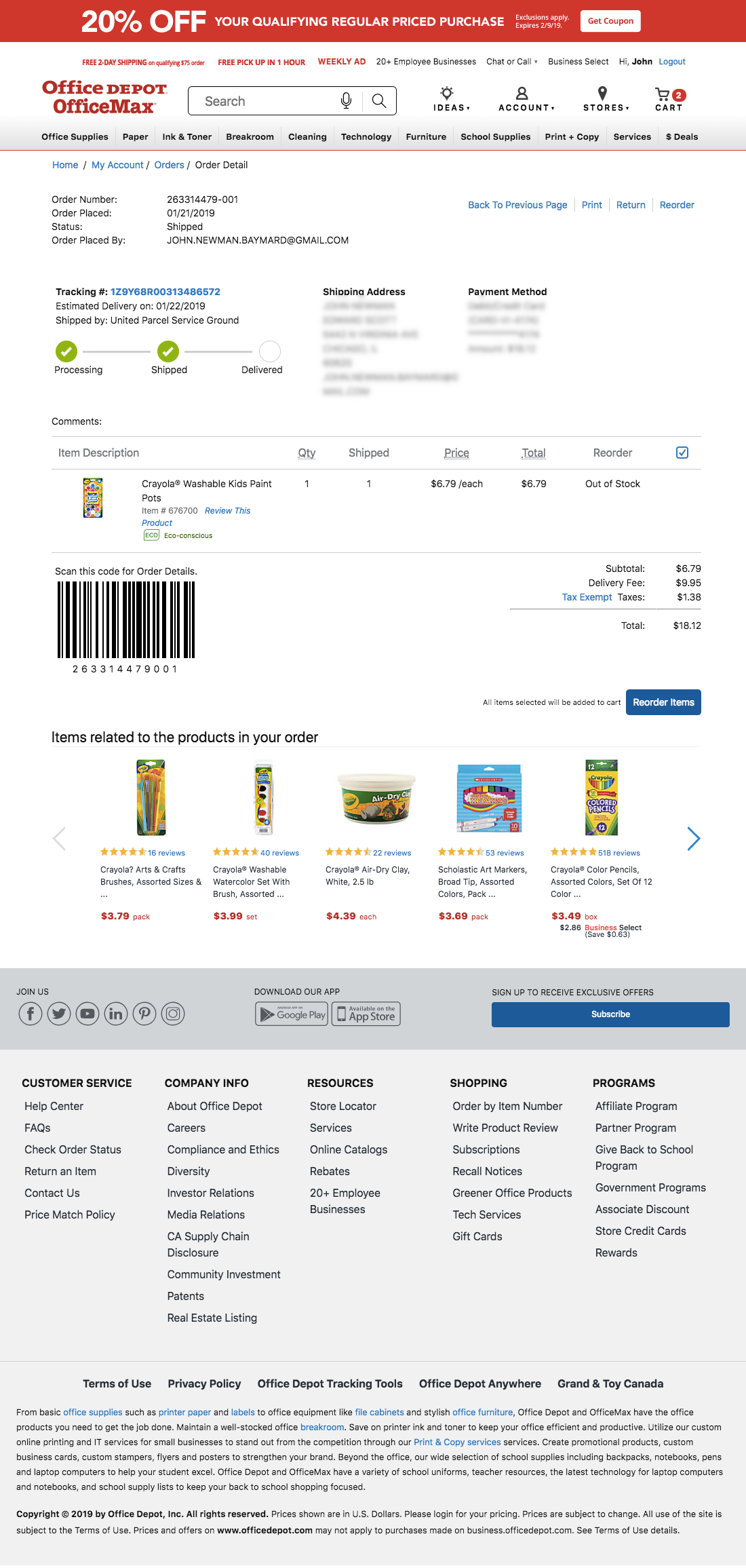
Task: Open Office Depot's Facebook page icon
Action: [x=31, y=1014]
